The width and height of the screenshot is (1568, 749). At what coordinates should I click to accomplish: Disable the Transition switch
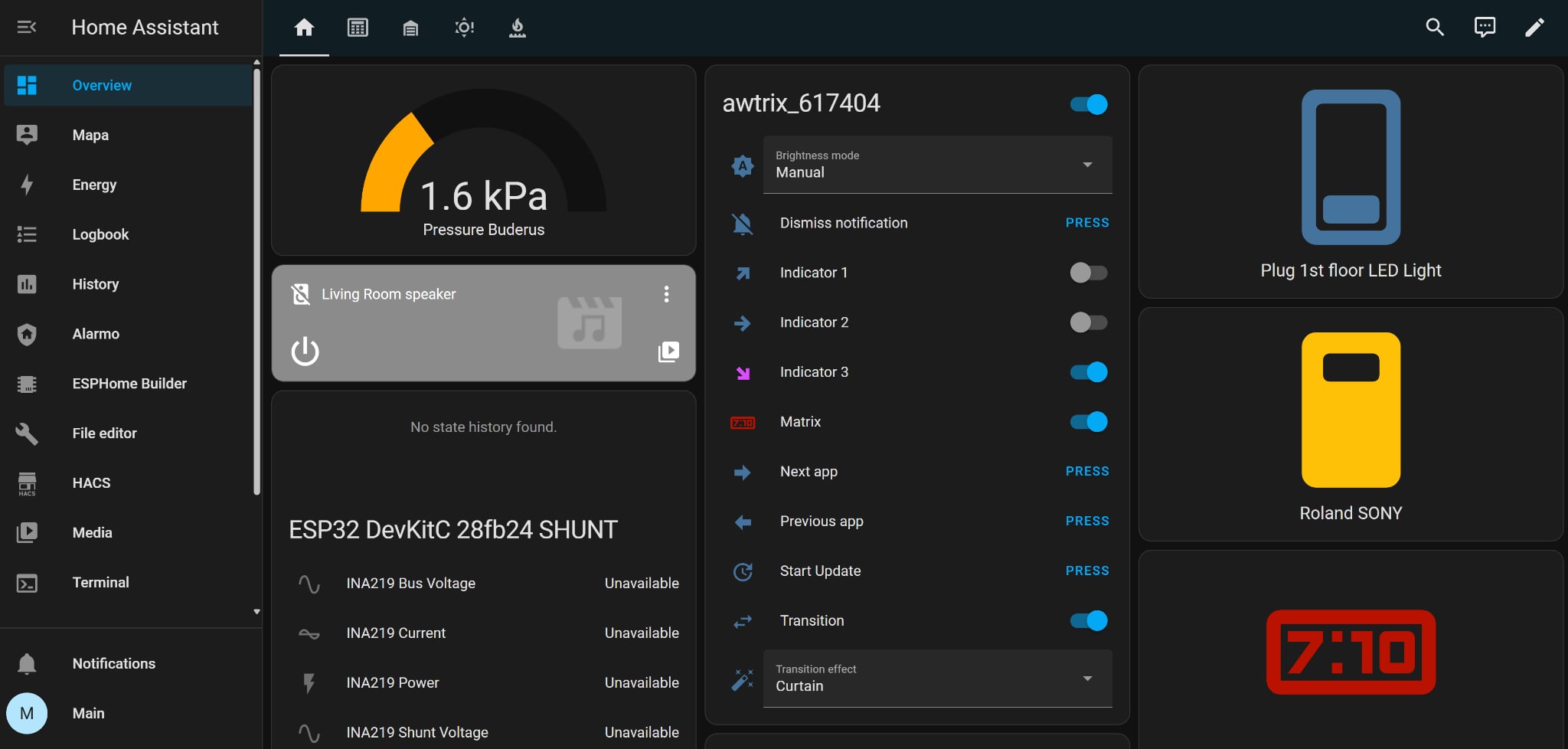click(1089, 620)
